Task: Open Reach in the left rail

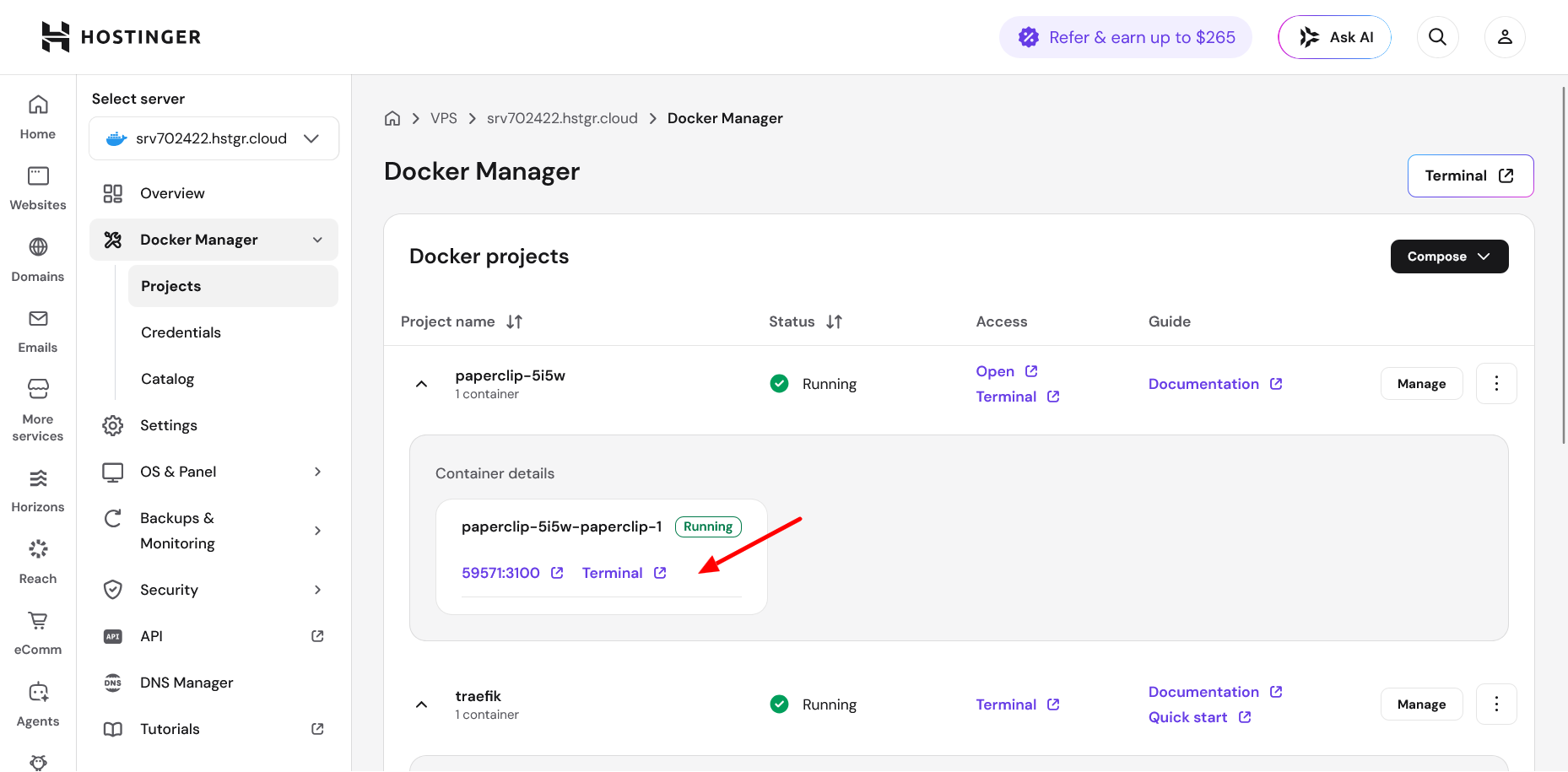Action: [x=38, y=562]
